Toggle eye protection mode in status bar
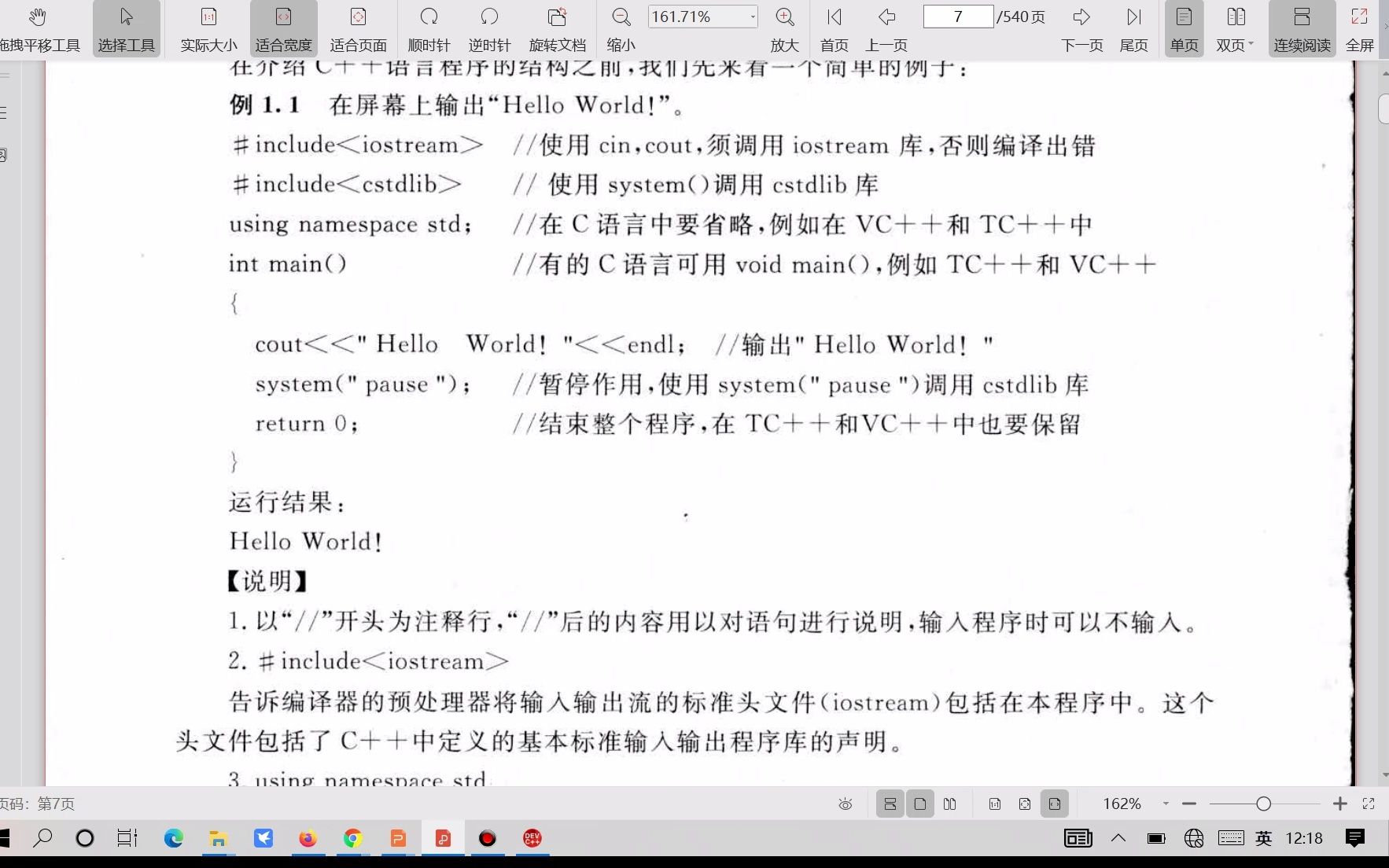 tap(846, 804)
